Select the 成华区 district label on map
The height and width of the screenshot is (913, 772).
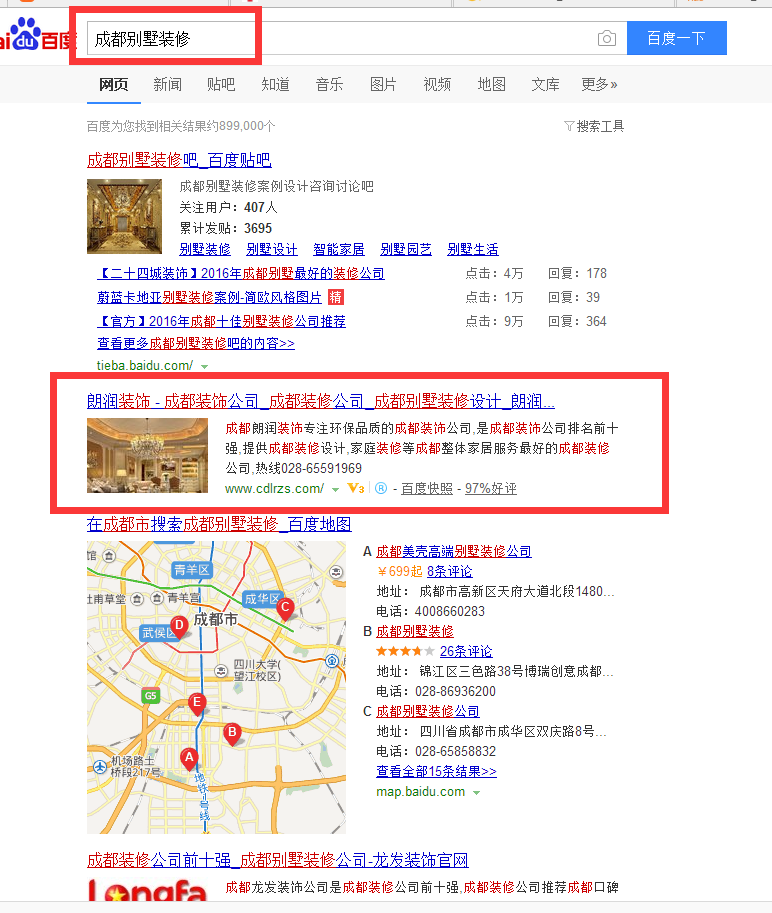(261, 599)
